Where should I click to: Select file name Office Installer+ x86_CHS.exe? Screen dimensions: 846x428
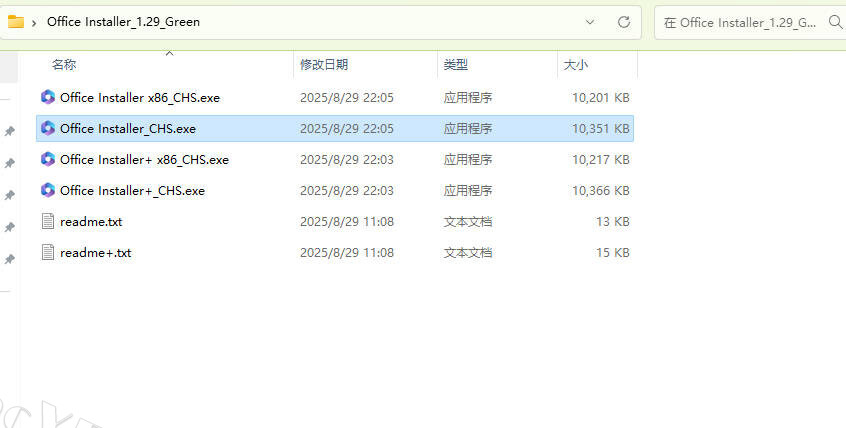(x=144, y=160)
